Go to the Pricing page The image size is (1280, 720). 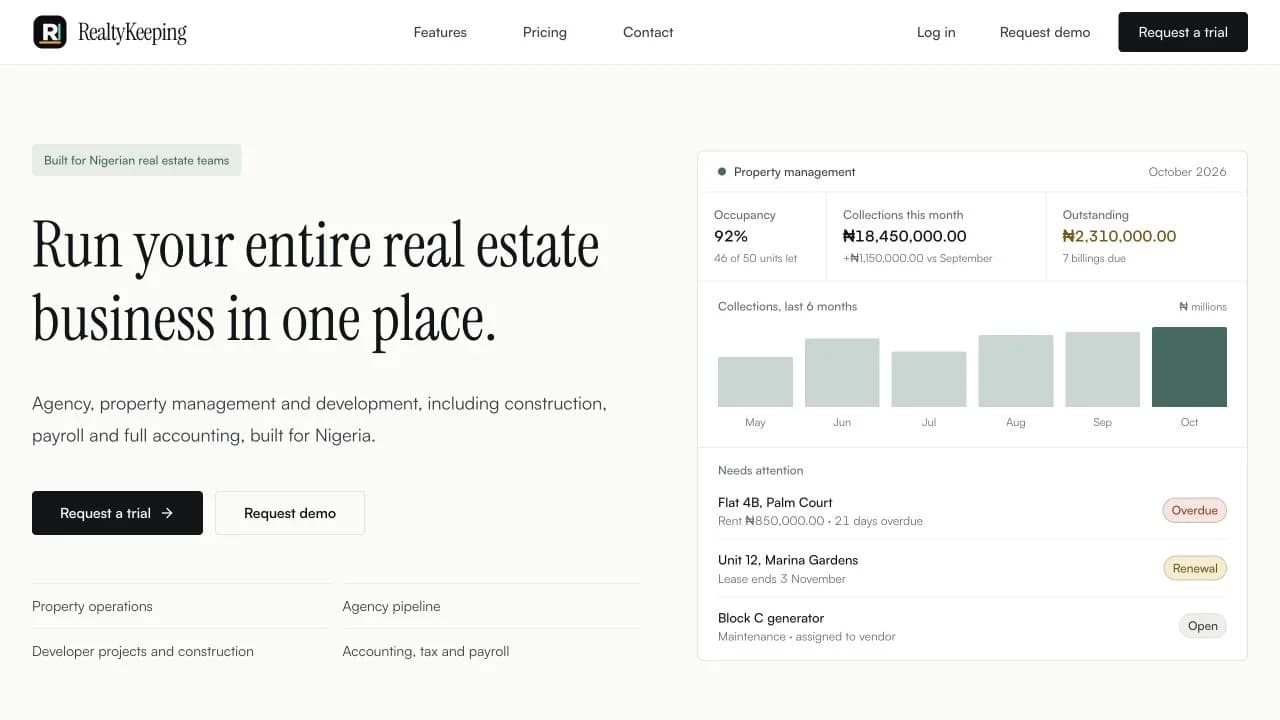click(545, 32)
